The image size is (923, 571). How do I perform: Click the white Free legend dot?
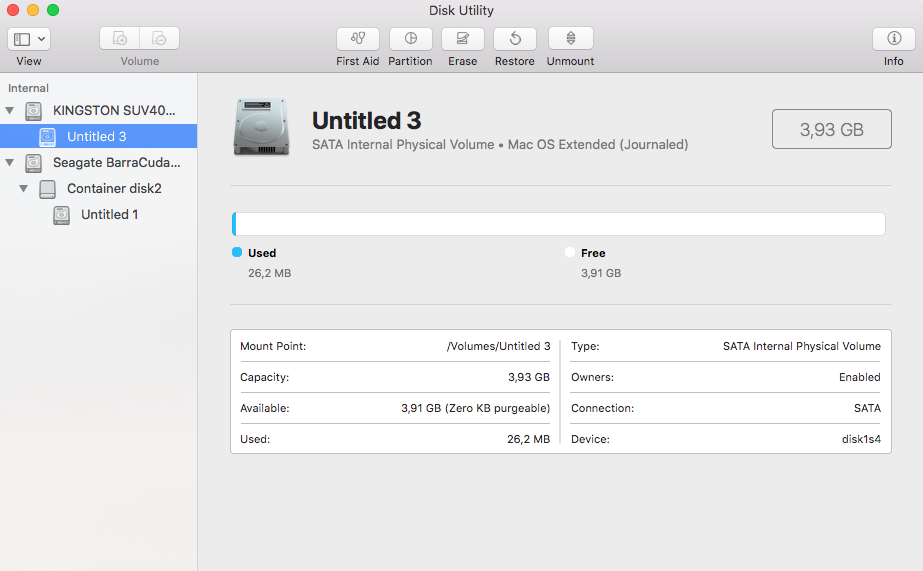[569, 252]
